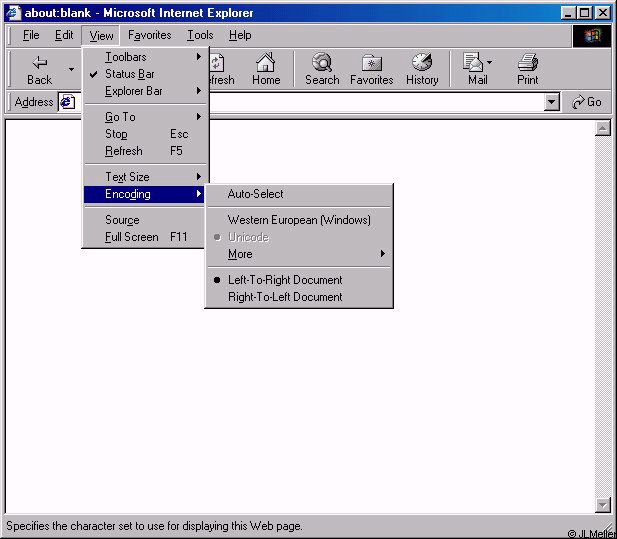
Task: Show the History panel icon
Action: coord(422,63)
